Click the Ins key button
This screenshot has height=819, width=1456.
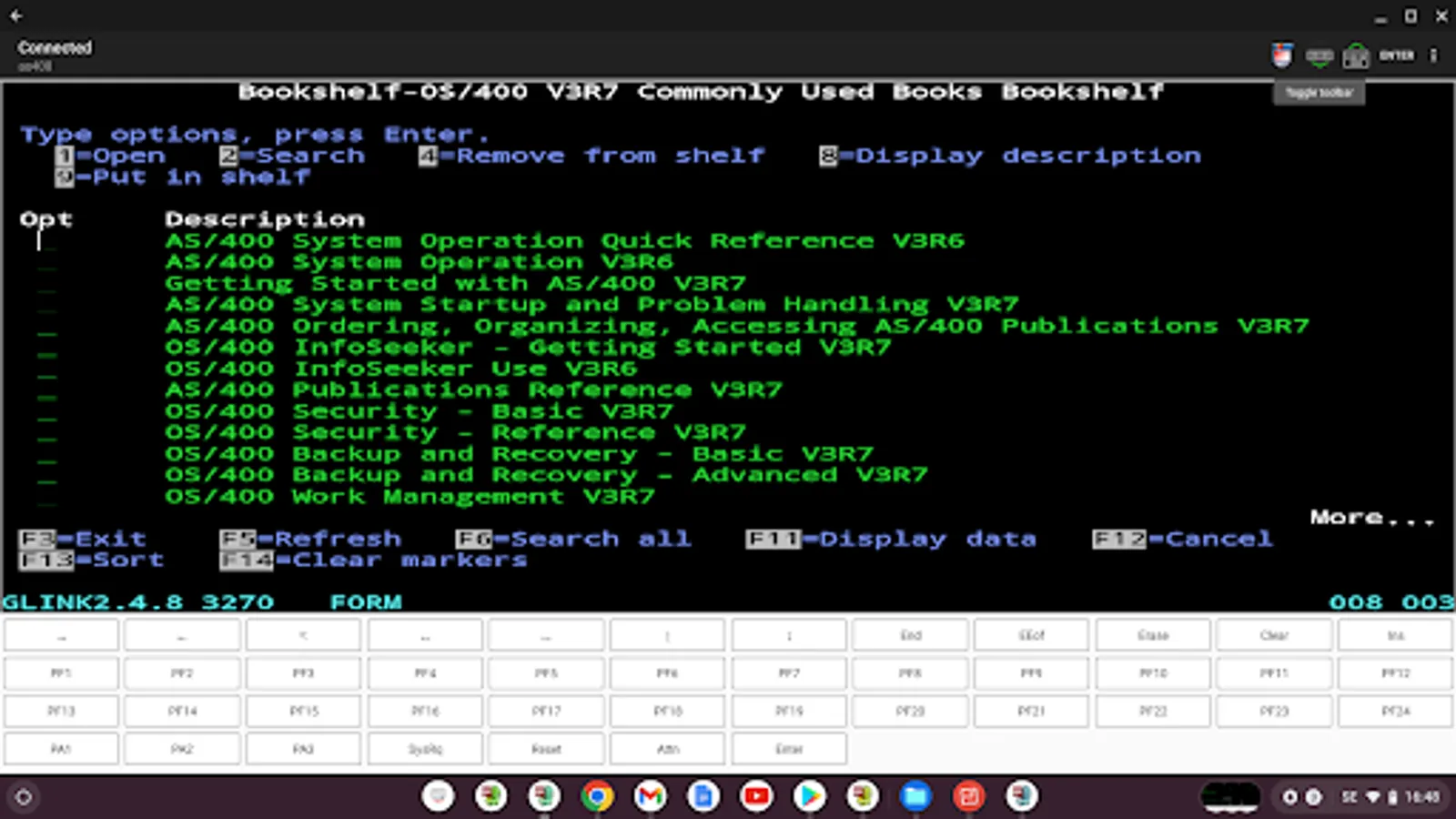click(x=1395, y=635)
